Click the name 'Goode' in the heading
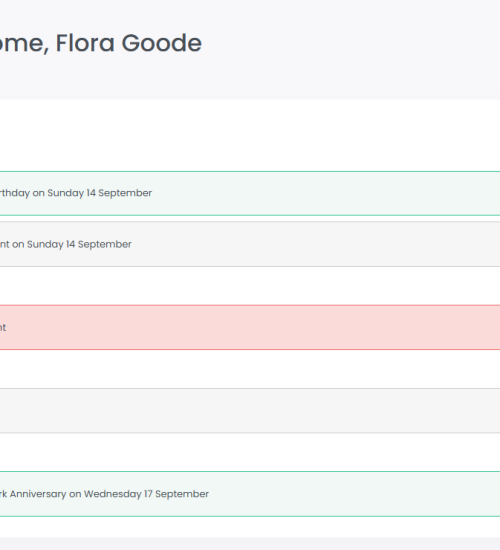 click(x=162, y=43)
